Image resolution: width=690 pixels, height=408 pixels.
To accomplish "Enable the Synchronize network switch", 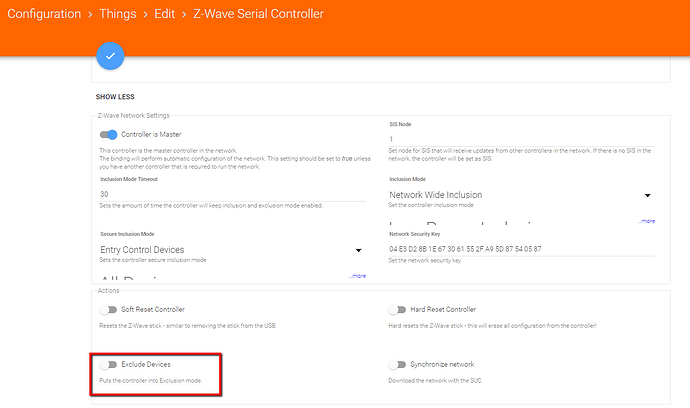I will tap(398, 365).
